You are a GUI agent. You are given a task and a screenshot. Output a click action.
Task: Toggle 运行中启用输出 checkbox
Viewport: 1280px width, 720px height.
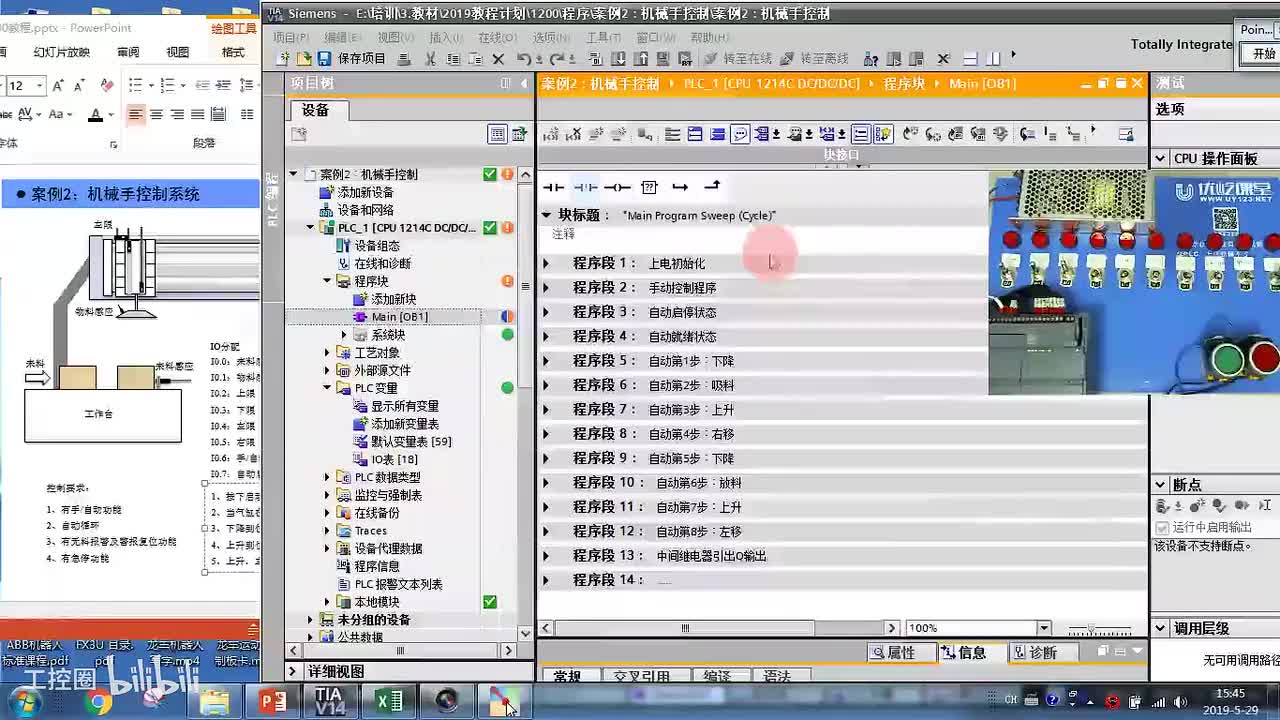point(1162,527)
